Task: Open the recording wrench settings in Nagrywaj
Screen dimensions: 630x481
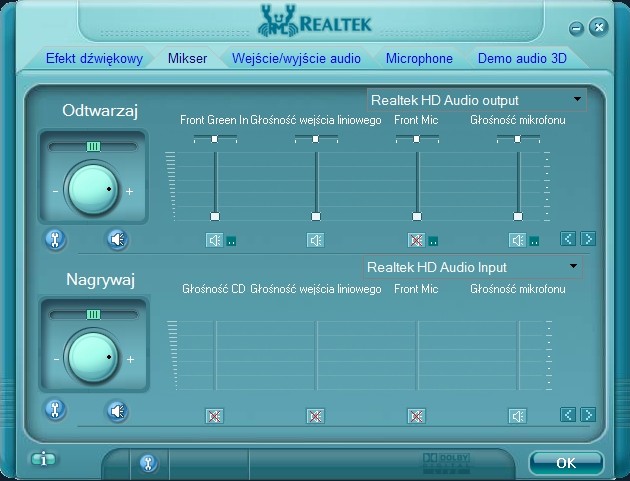Action: point(56,410)
